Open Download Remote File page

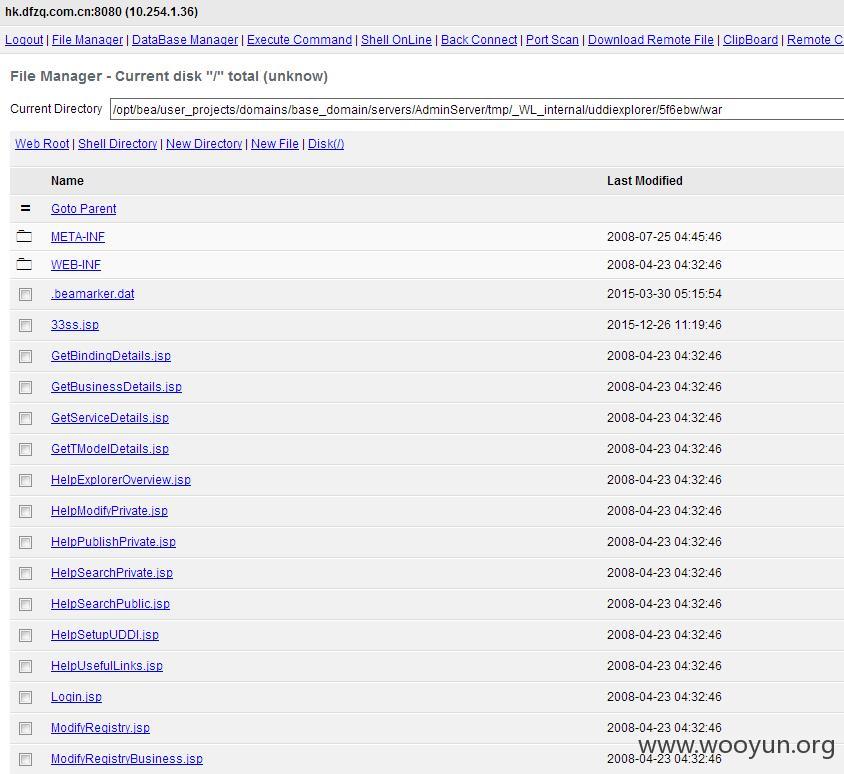coord(651,40)
